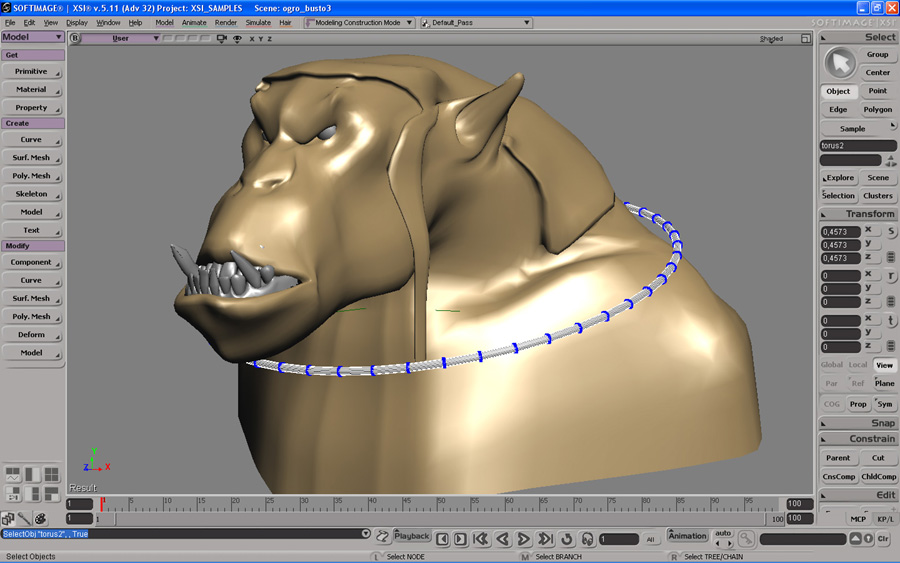Screen dimensions: 900x563
Task: Click the eye icon in viewport header
Action: [237, 39]
